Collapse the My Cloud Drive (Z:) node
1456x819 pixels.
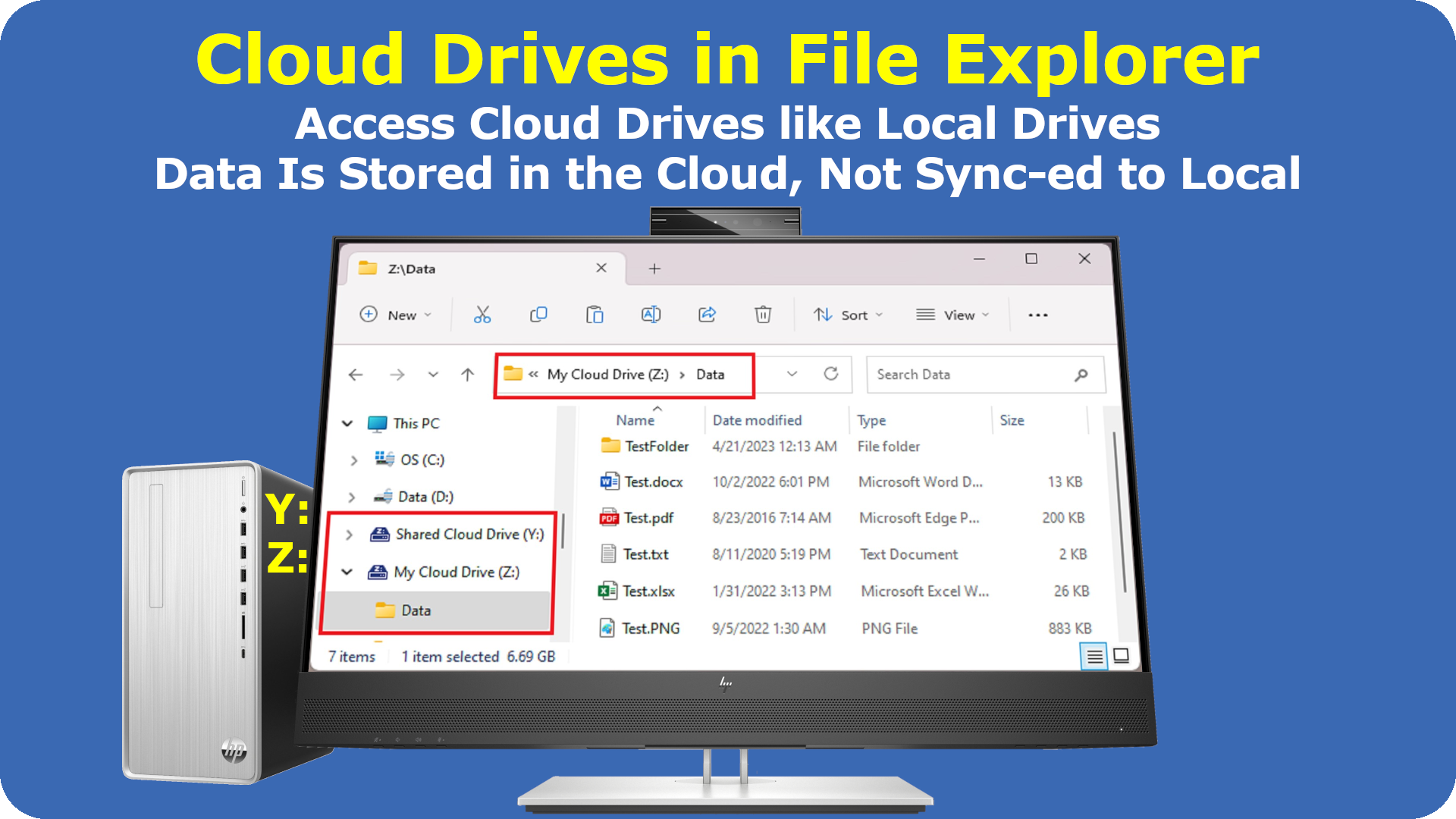[x=347, y=572]
